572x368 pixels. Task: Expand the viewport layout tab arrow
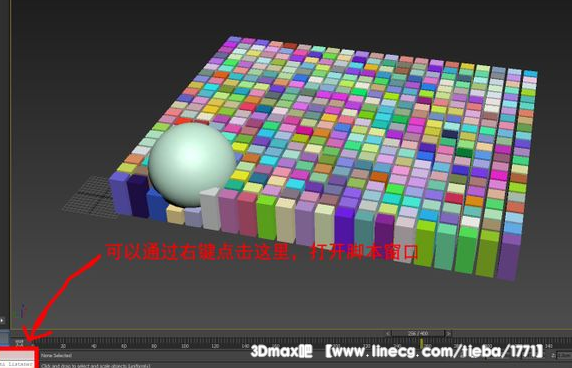pos(2,321)
